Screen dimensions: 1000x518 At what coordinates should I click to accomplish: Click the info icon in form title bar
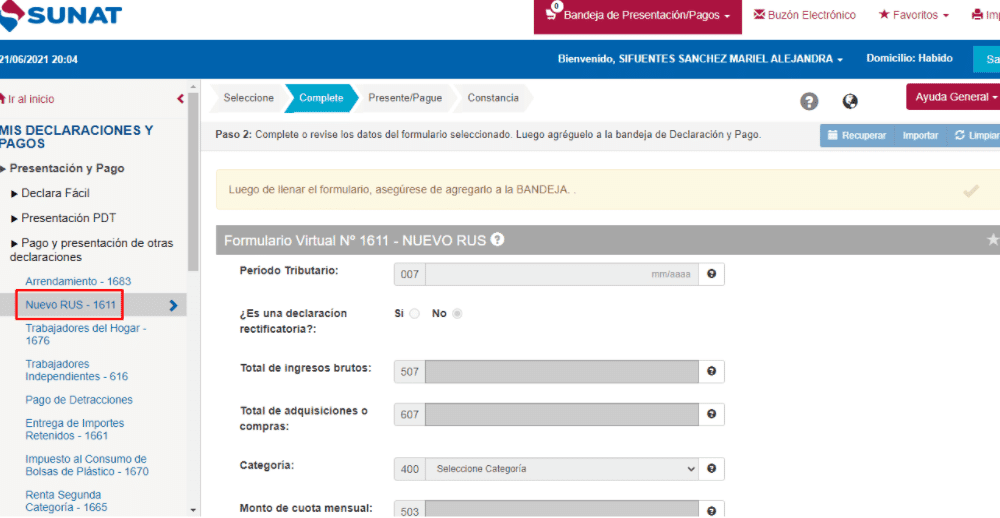click(497, 240)
